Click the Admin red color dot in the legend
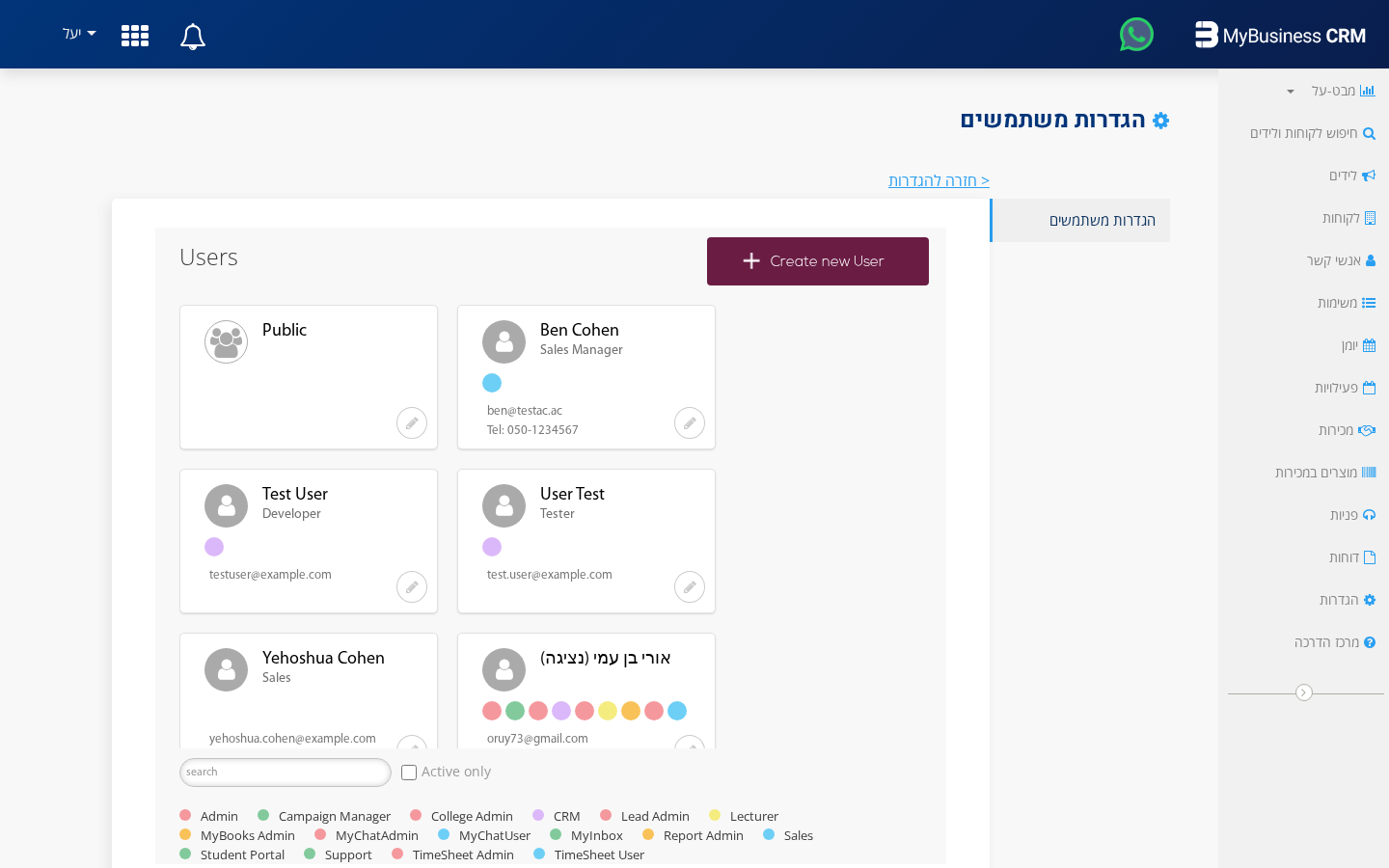1389x868 pixels. tap(184, 815)
